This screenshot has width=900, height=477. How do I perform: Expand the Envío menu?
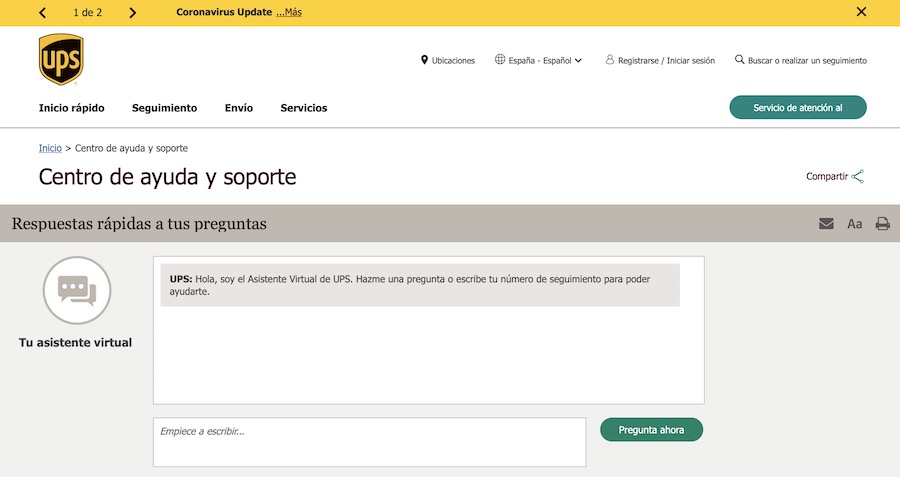click(x=239, y=108)
